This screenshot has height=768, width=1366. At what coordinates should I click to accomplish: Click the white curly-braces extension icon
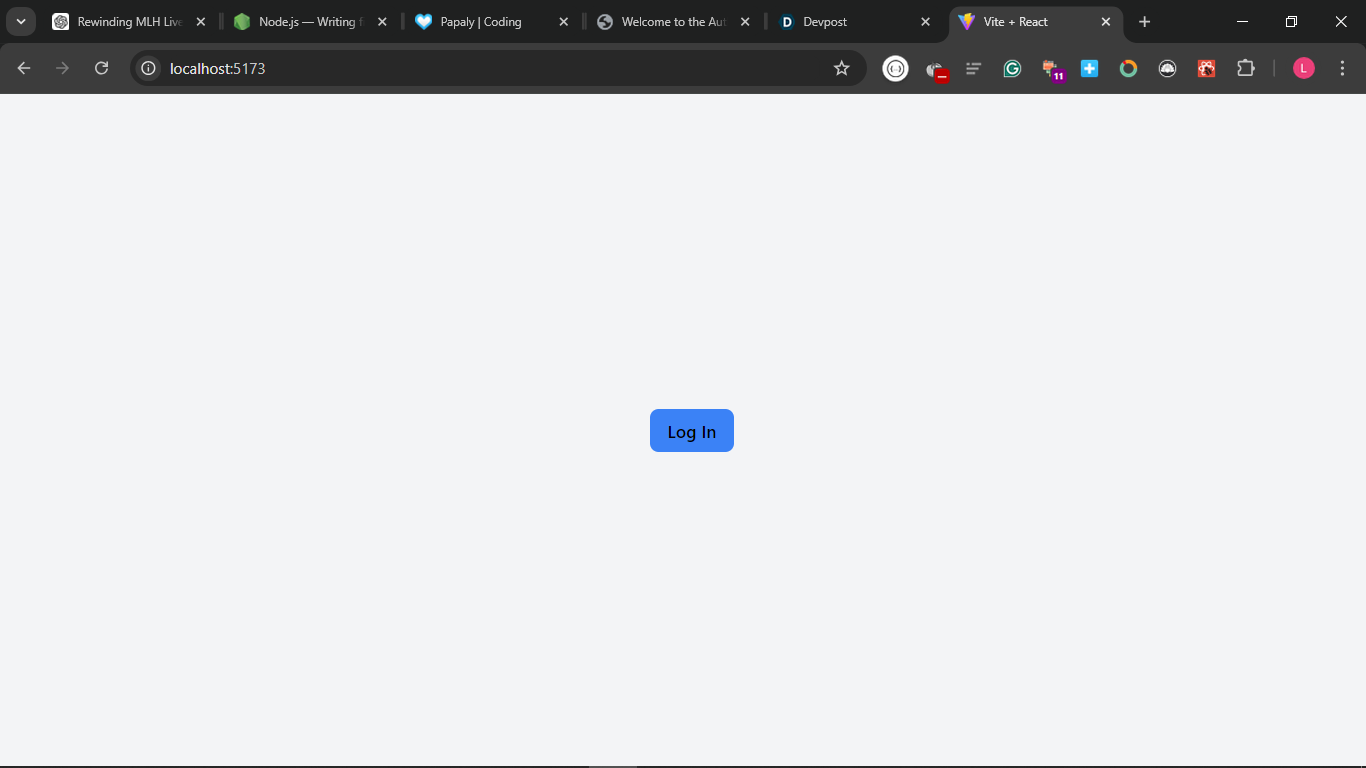coord(895,68)
